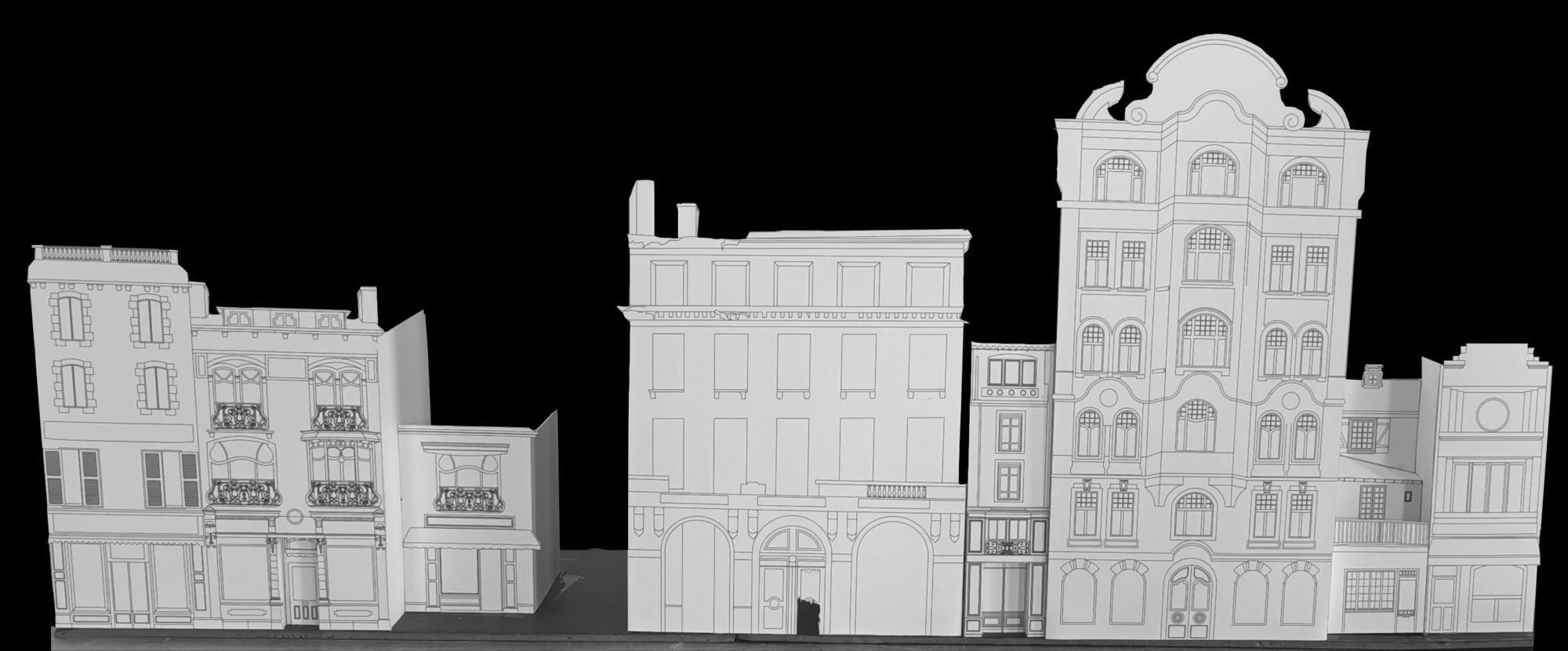
Task: Click the small balustrade on the middle building facade
Action: pyautogui.click(x=896, y=491)
